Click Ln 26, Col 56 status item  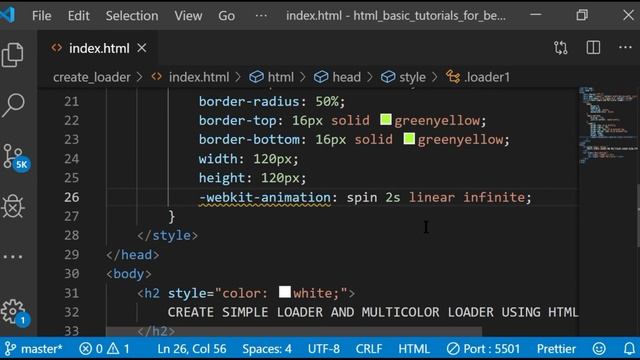click(191, 349)
